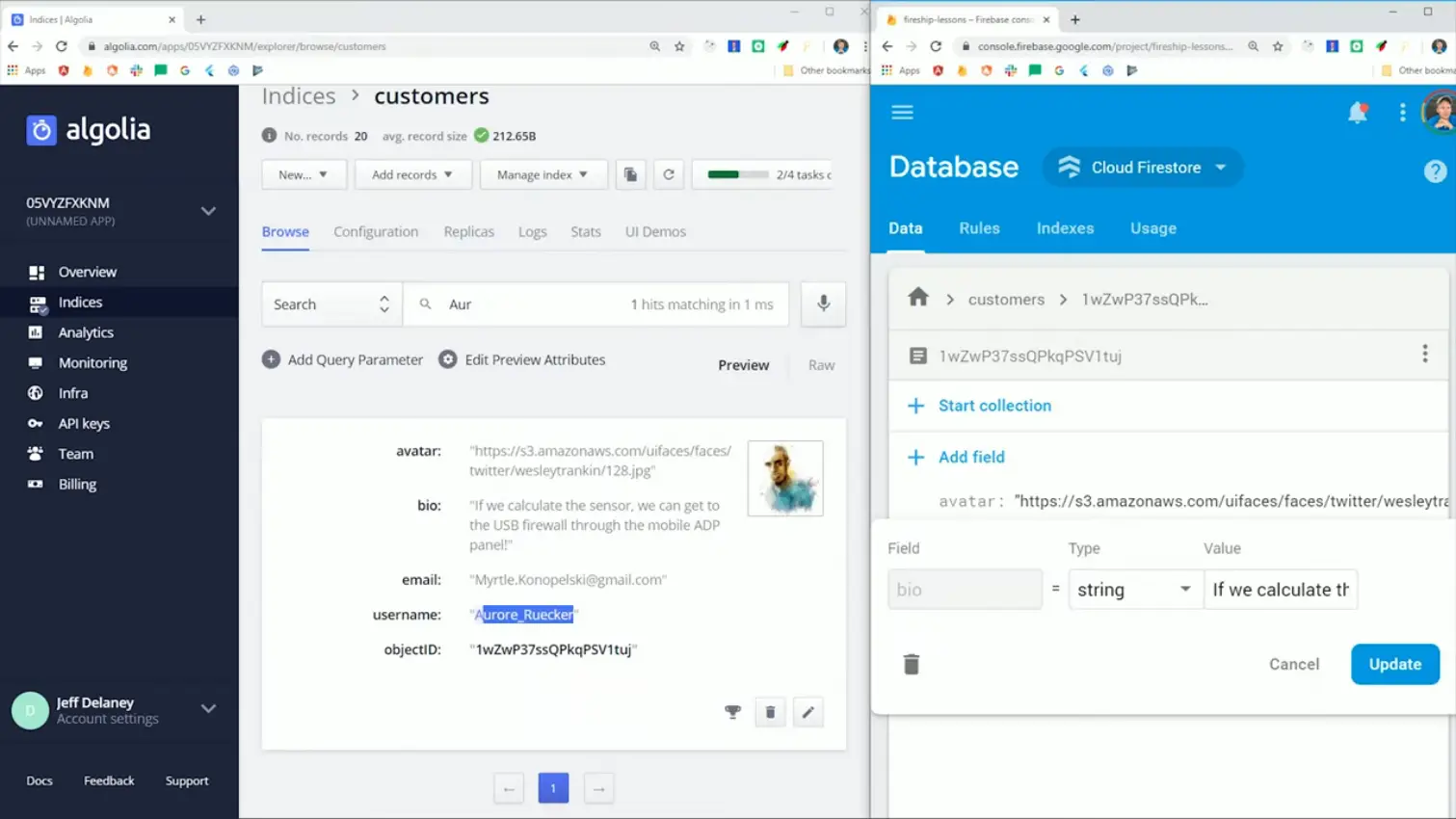Open the Firestore Indexes tab
This screenshot has width=1456, height=819.
tap(1065, 228)
